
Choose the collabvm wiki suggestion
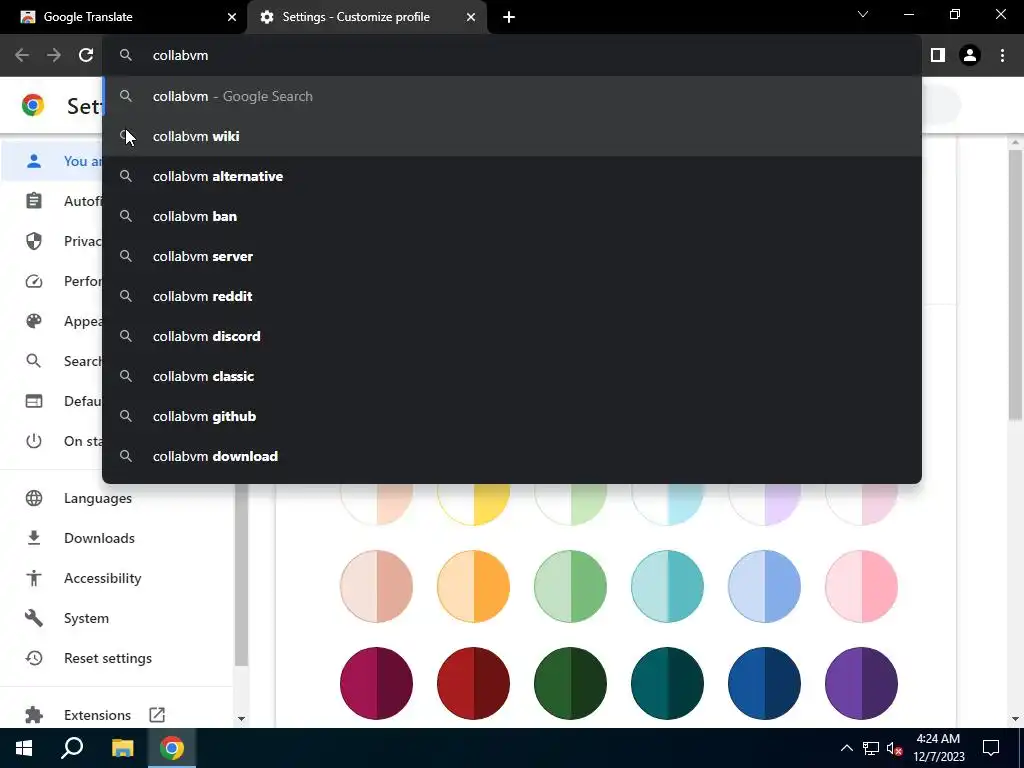511,136
